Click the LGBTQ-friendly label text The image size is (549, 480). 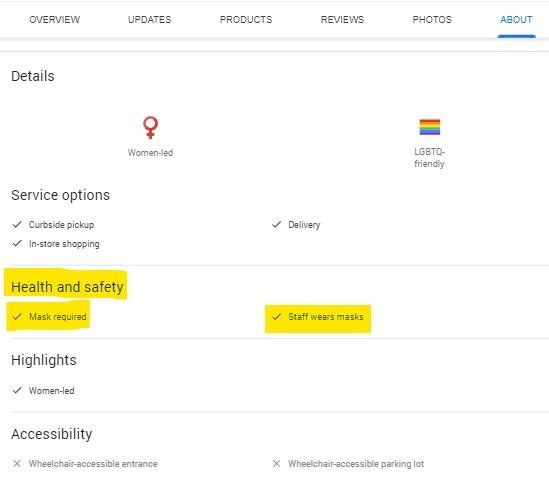coord(429,158)
